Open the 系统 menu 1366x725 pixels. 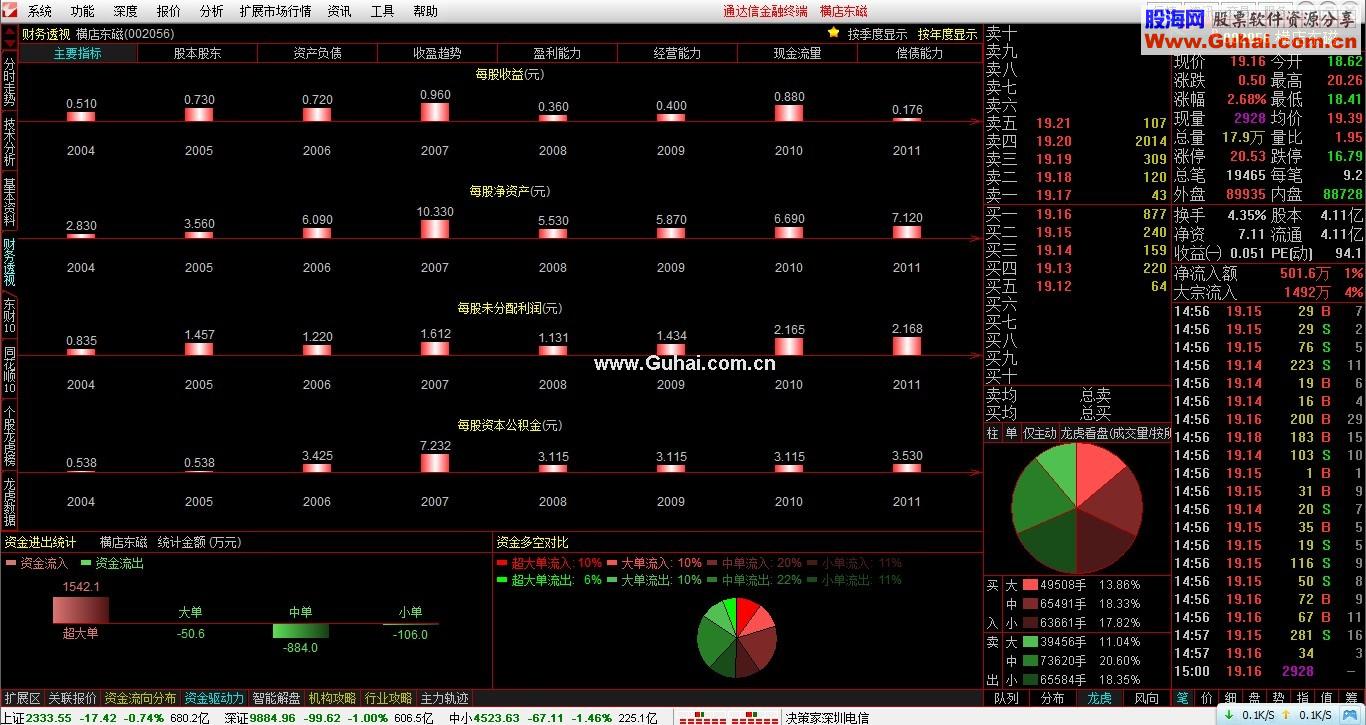click(40, 12)
